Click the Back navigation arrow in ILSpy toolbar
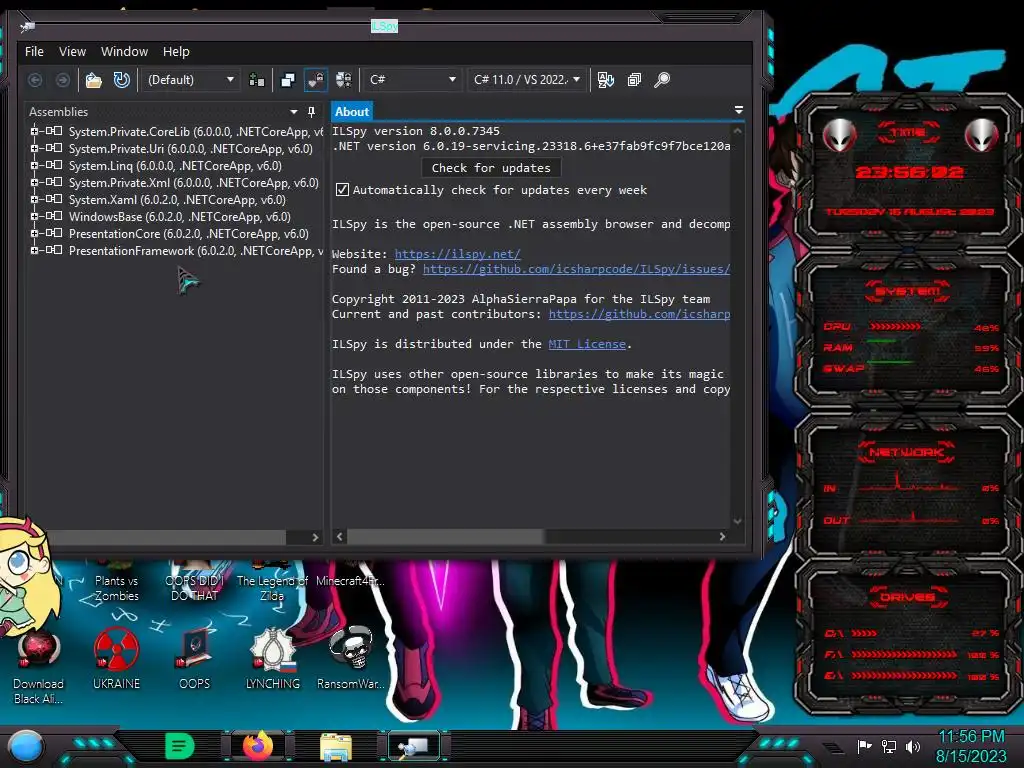Screen dimensions: 1024x768 click(x=35, y=80)
